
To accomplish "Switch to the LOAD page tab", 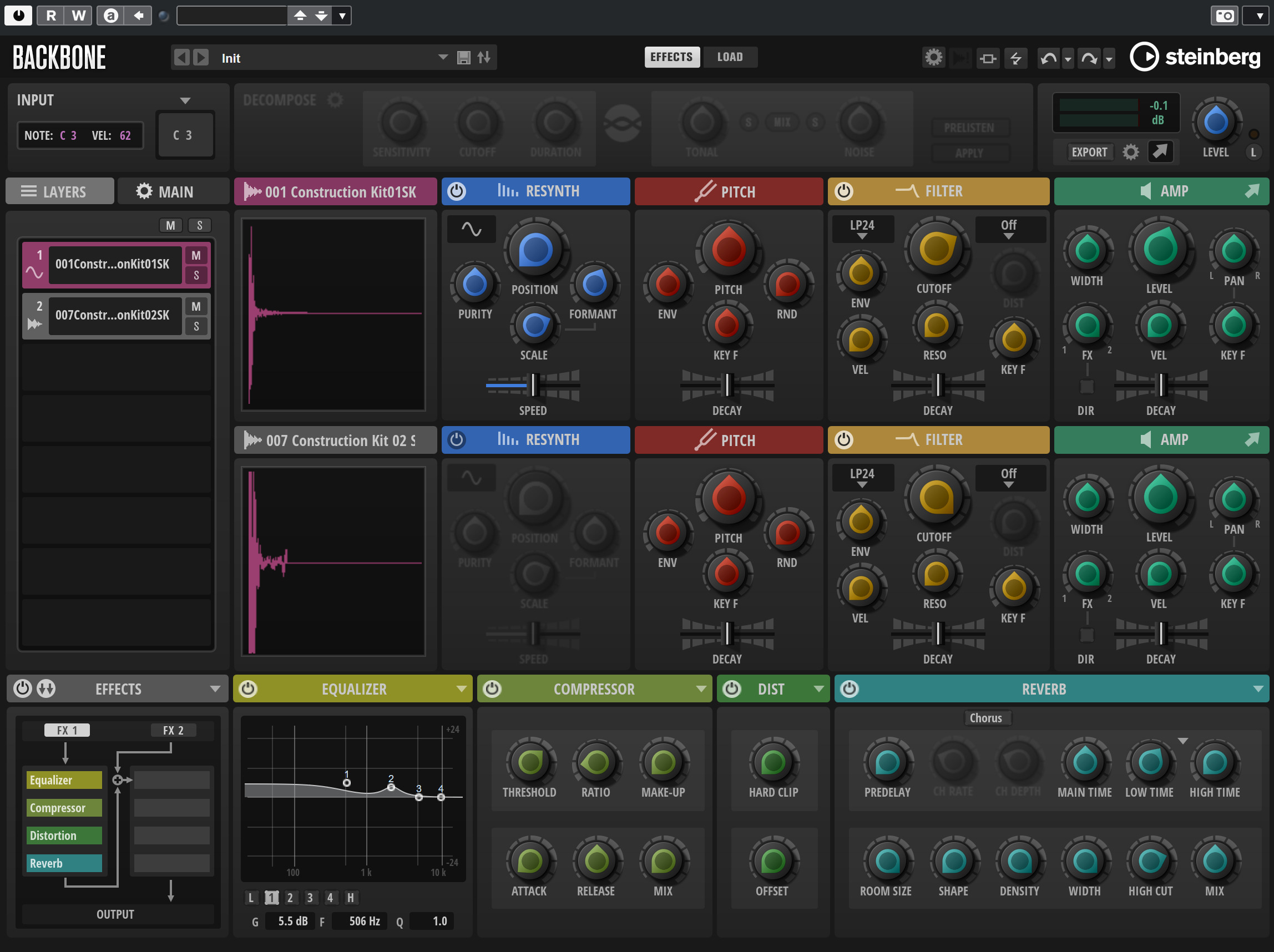I will [x=730, y=57].
